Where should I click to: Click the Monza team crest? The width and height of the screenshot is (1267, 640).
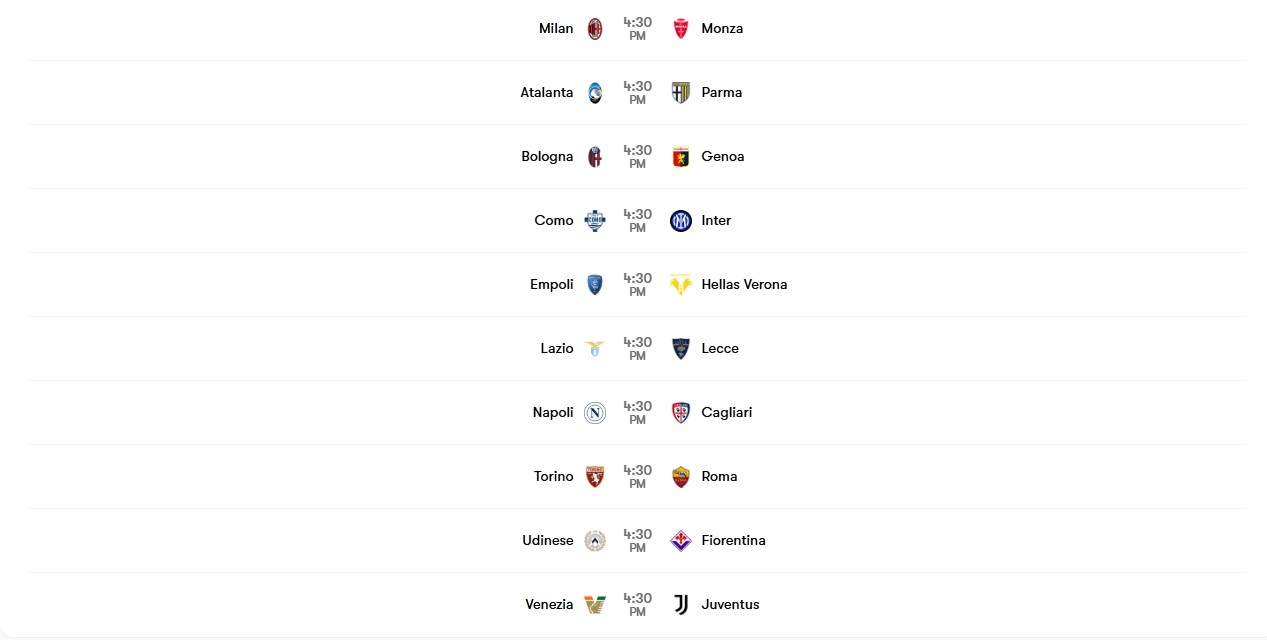click(x=681, y=28)
